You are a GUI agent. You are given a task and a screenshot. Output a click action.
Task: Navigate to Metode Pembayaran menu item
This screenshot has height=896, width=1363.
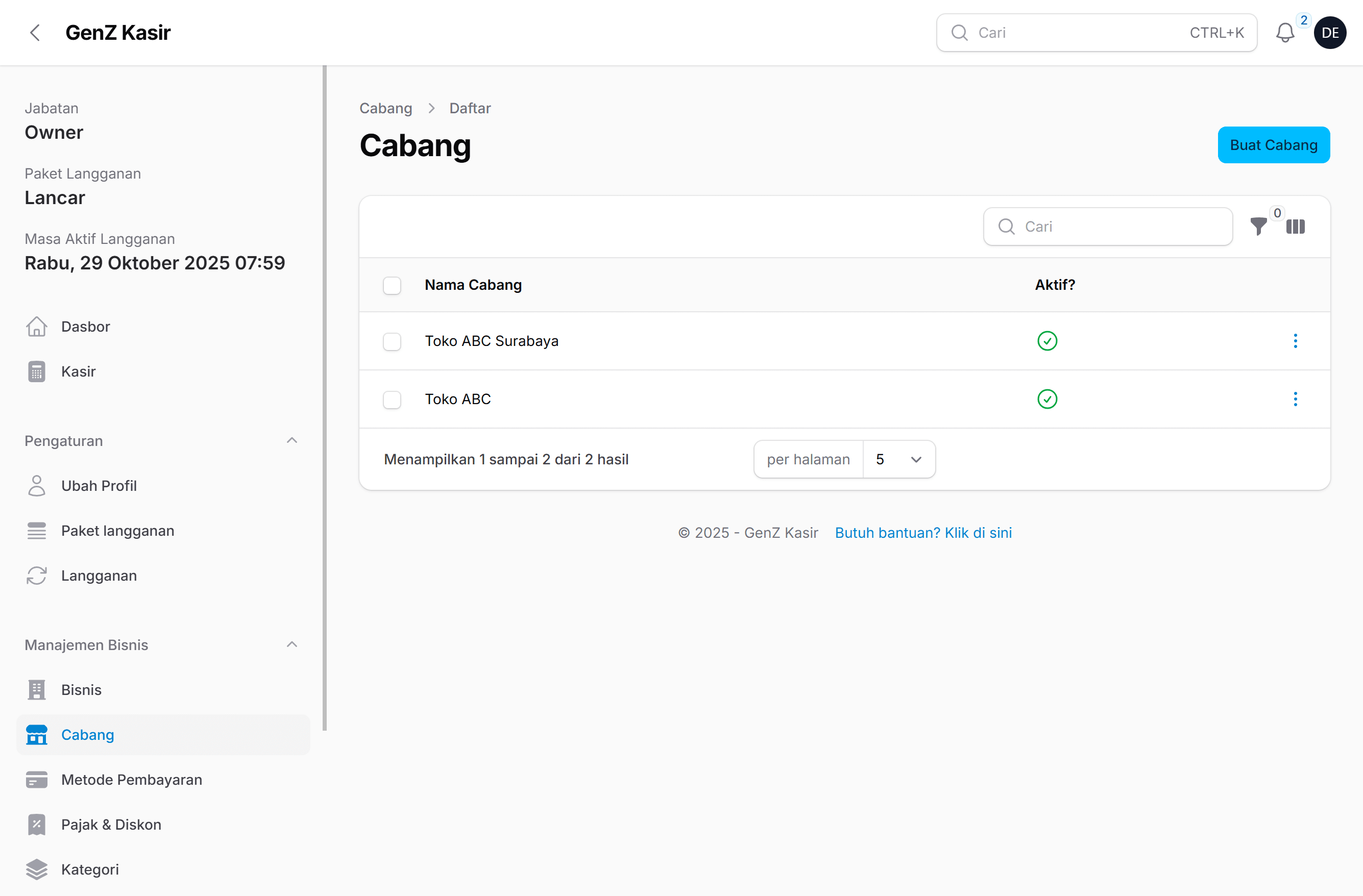pyautogui.click(x=131, y=780)
